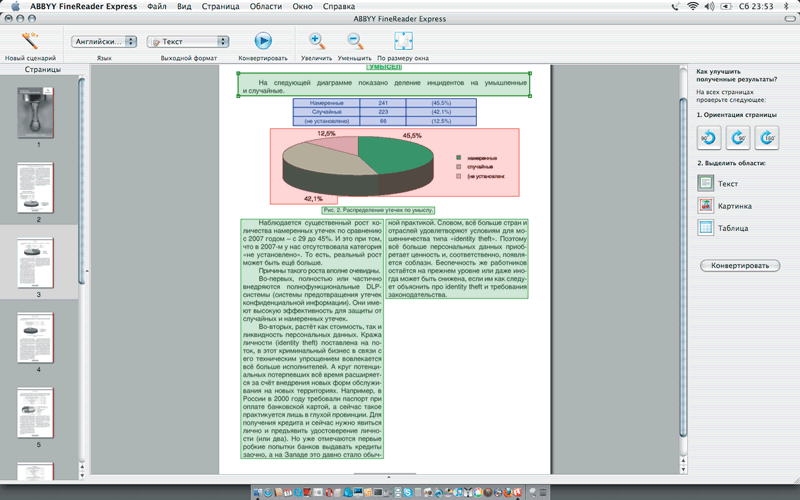The height and width of the screenshot is (500, 800).
Task: Zoom in with the Увеличить magnifier
Action: 317,41
